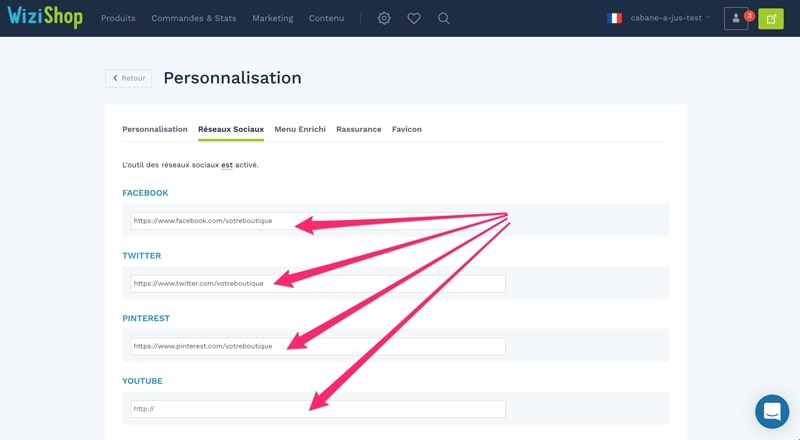Image resolution: width=800 pixels, height=440 pixels.
Task: Go back with the Retour button
Action: click(129, 78)
